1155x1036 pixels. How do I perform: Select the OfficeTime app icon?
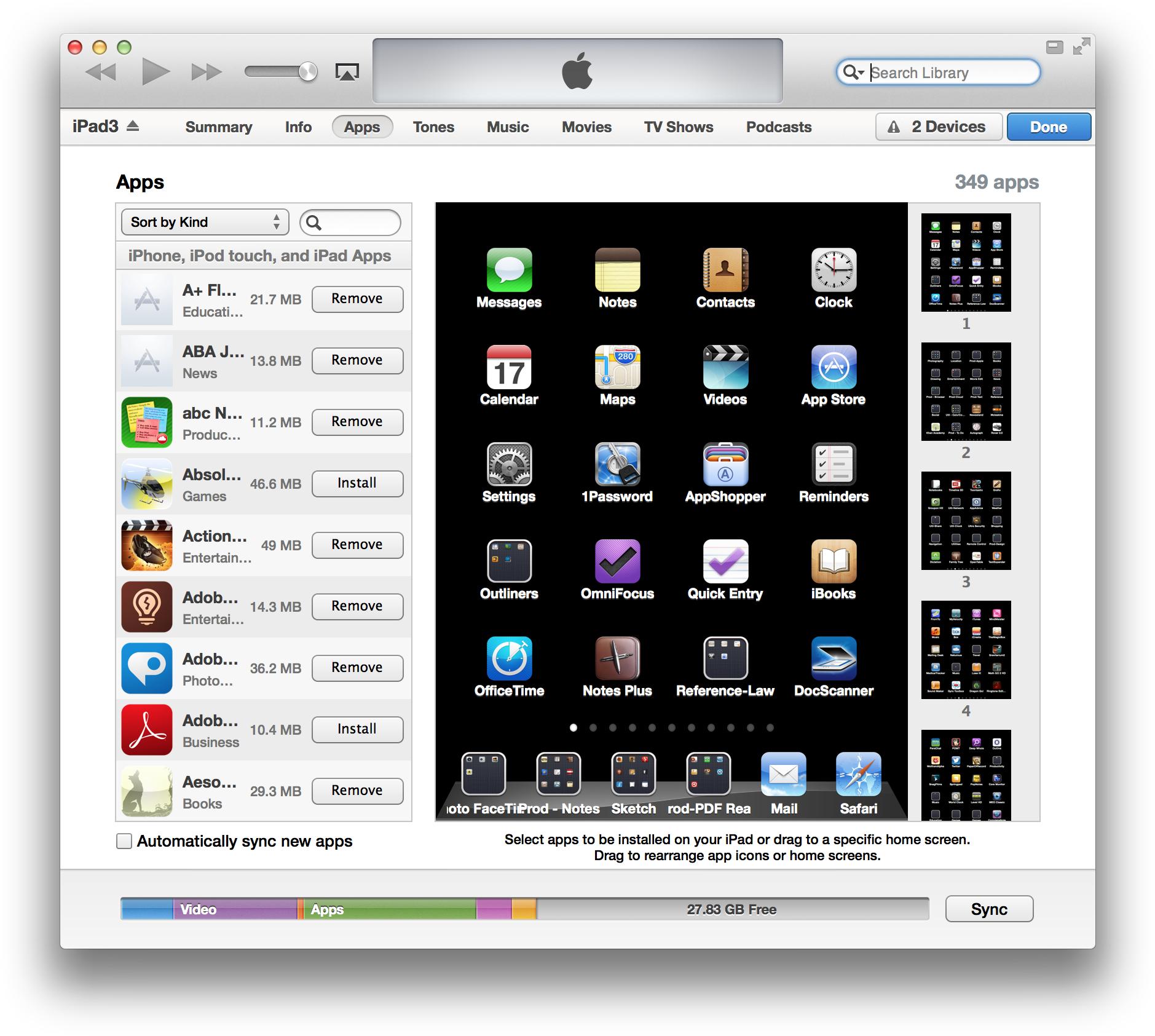[509, 658]
